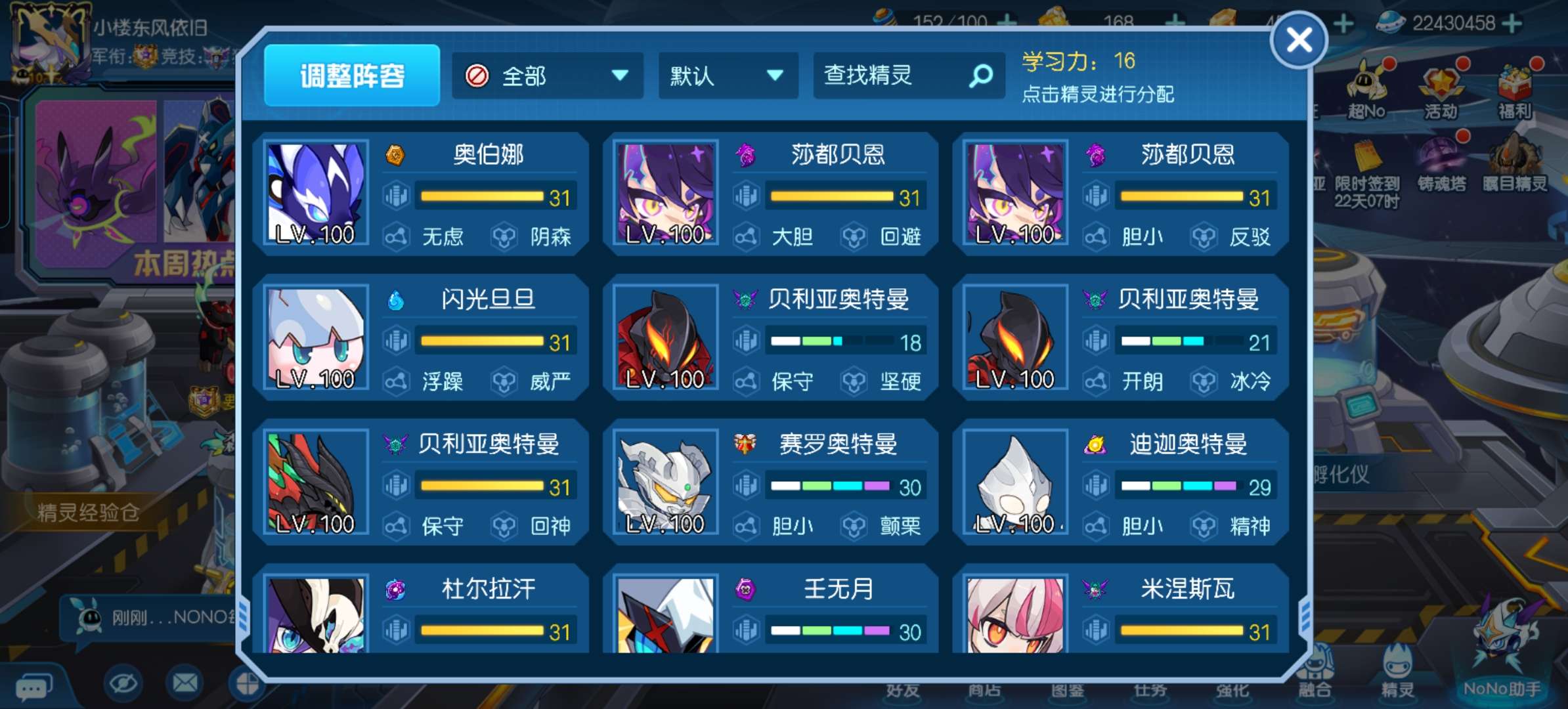Select the 闪光旦旦 spirit card
Viewport: 1568px width, 709px height.
point(421,338)
